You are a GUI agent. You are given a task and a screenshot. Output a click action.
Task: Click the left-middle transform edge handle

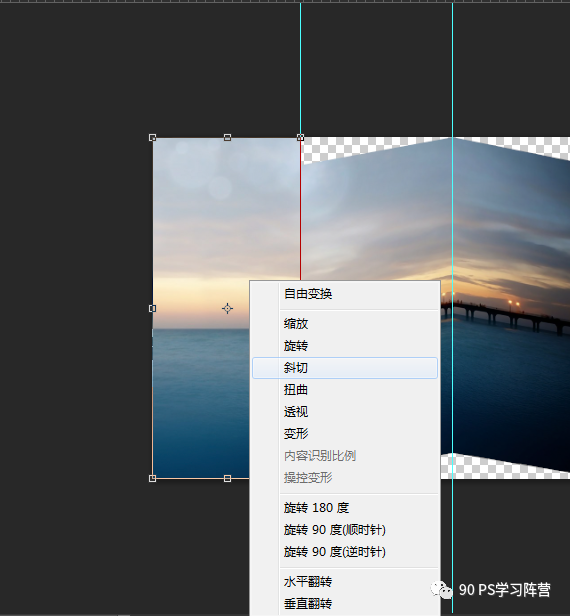tap(152, 308)
